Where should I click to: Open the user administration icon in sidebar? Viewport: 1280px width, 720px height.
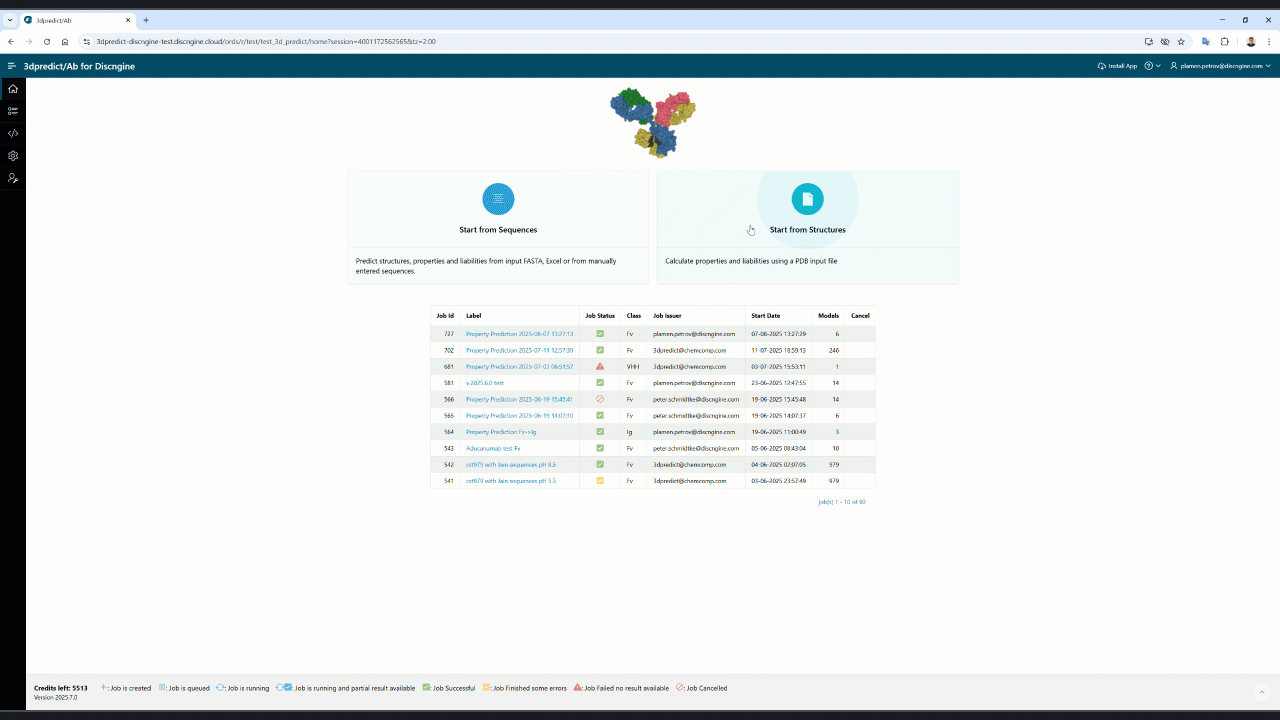pyautogui.click(x=13, y=178)
